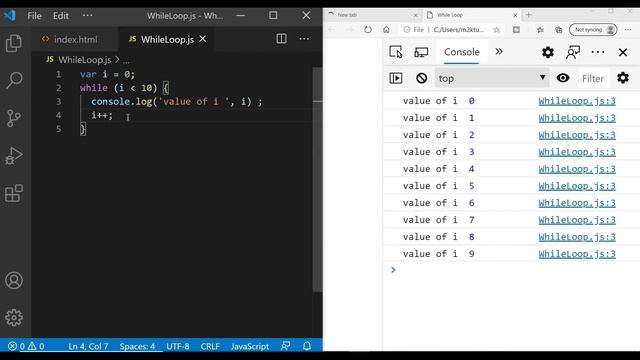Toggle device emulation in DevTools

click(421, 52)
